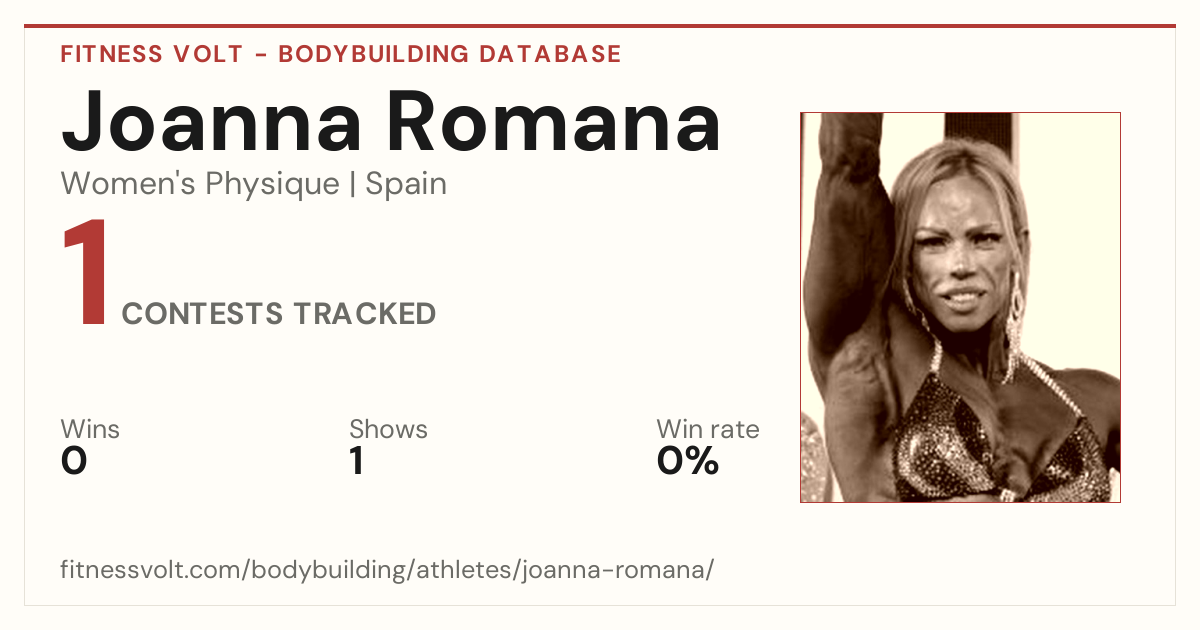The height and width of the screenshot is (630, 1200).
Task: Click the athlete photo thumbnail
Action: (960, 307)
